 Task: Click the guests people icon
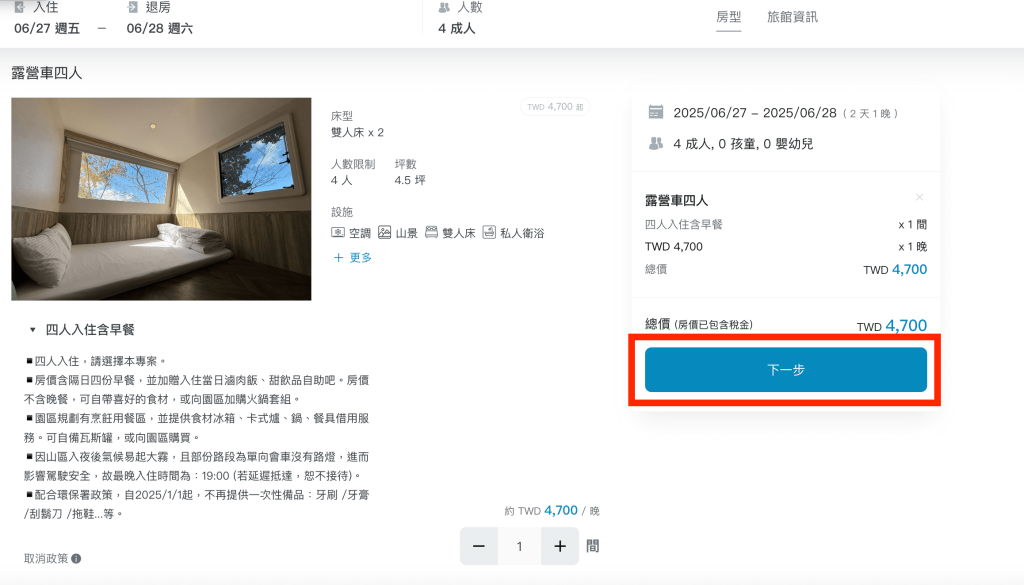pos(444,8)
